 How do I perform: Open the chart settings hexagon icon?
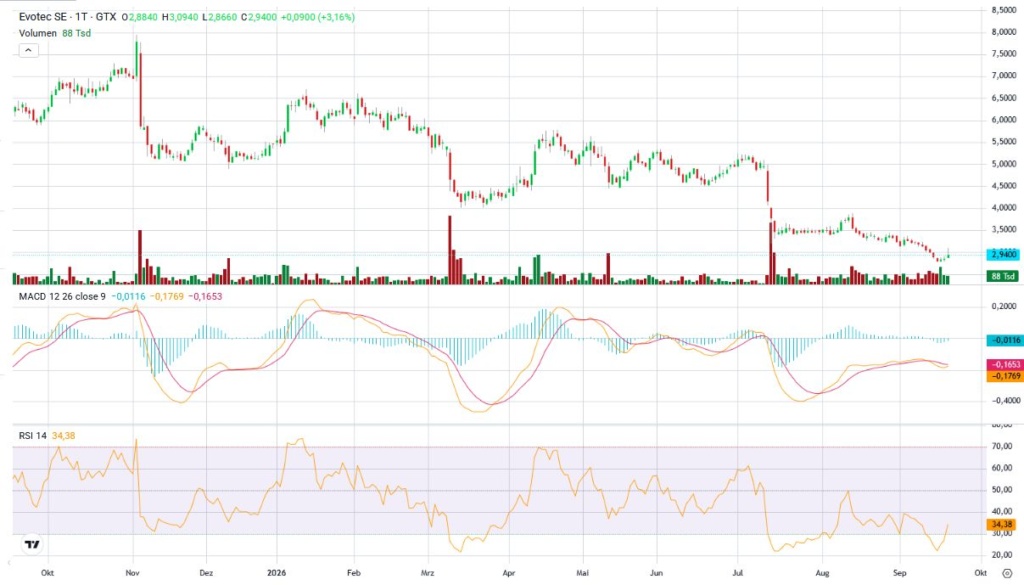tap(1007, 573)
